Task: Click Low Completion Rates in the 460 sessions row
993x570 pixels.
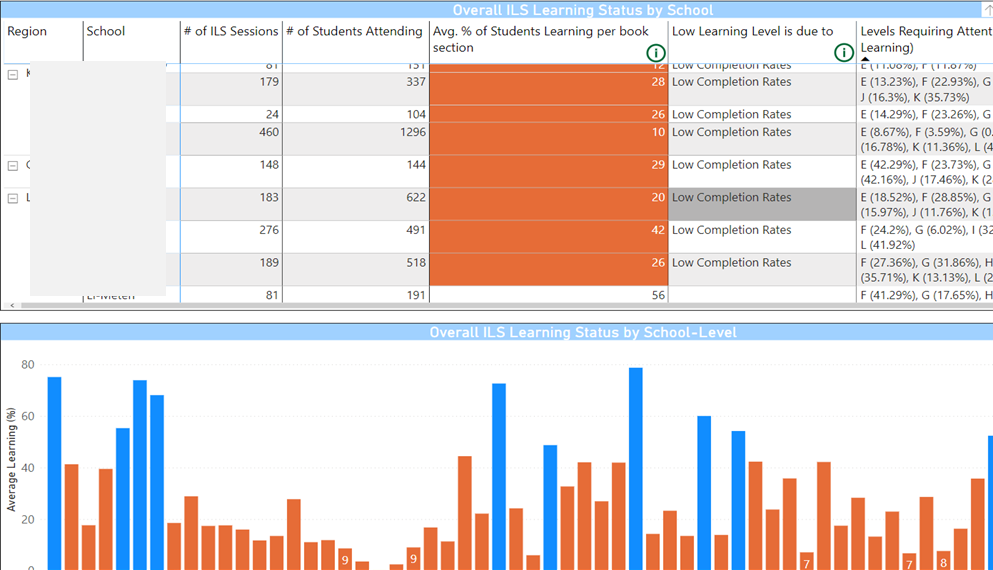Action: point(762,139)
